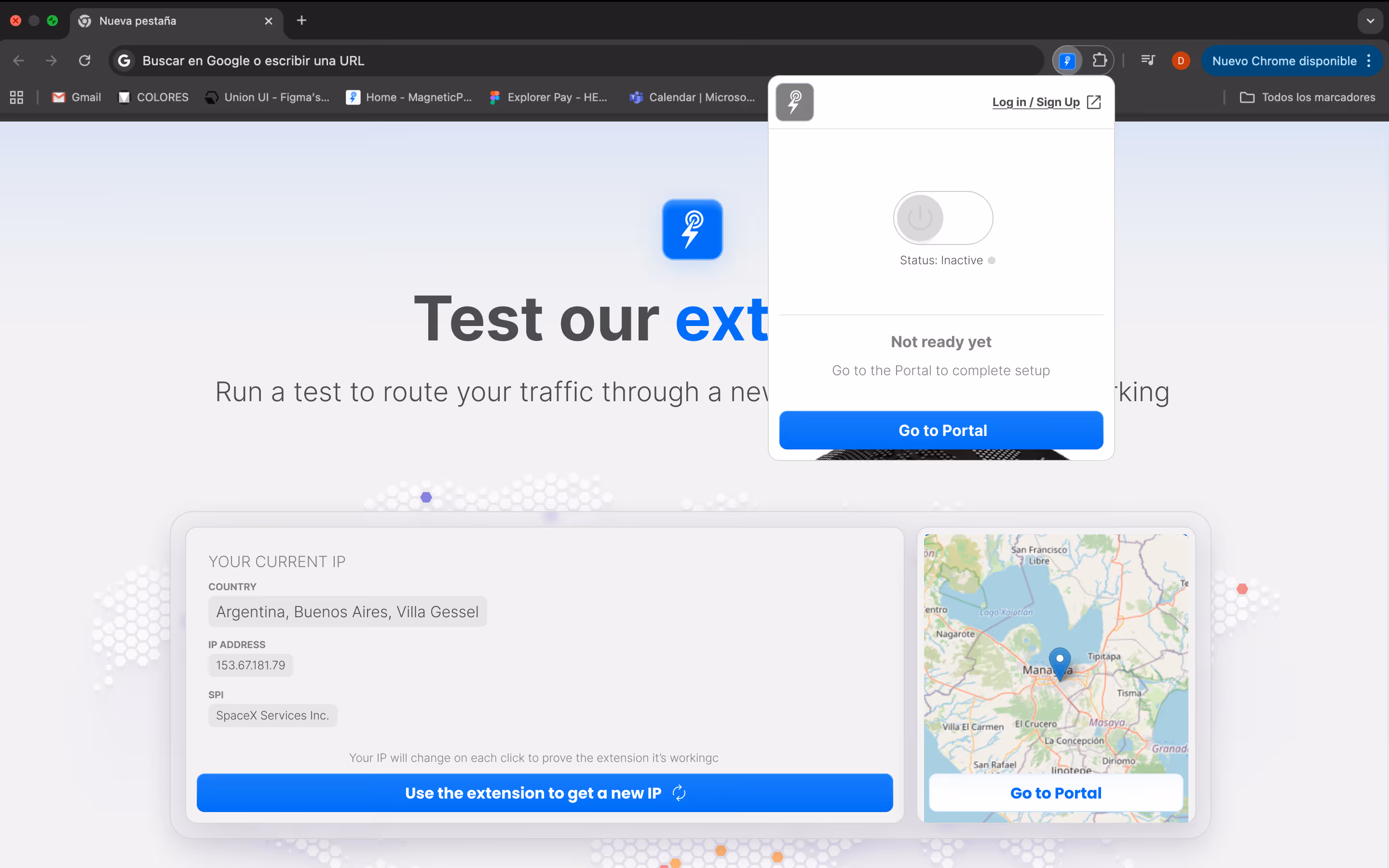Open the media controls icon in toolbar
This screenshot has width=1389, height=868.
tap(1148, 60)
